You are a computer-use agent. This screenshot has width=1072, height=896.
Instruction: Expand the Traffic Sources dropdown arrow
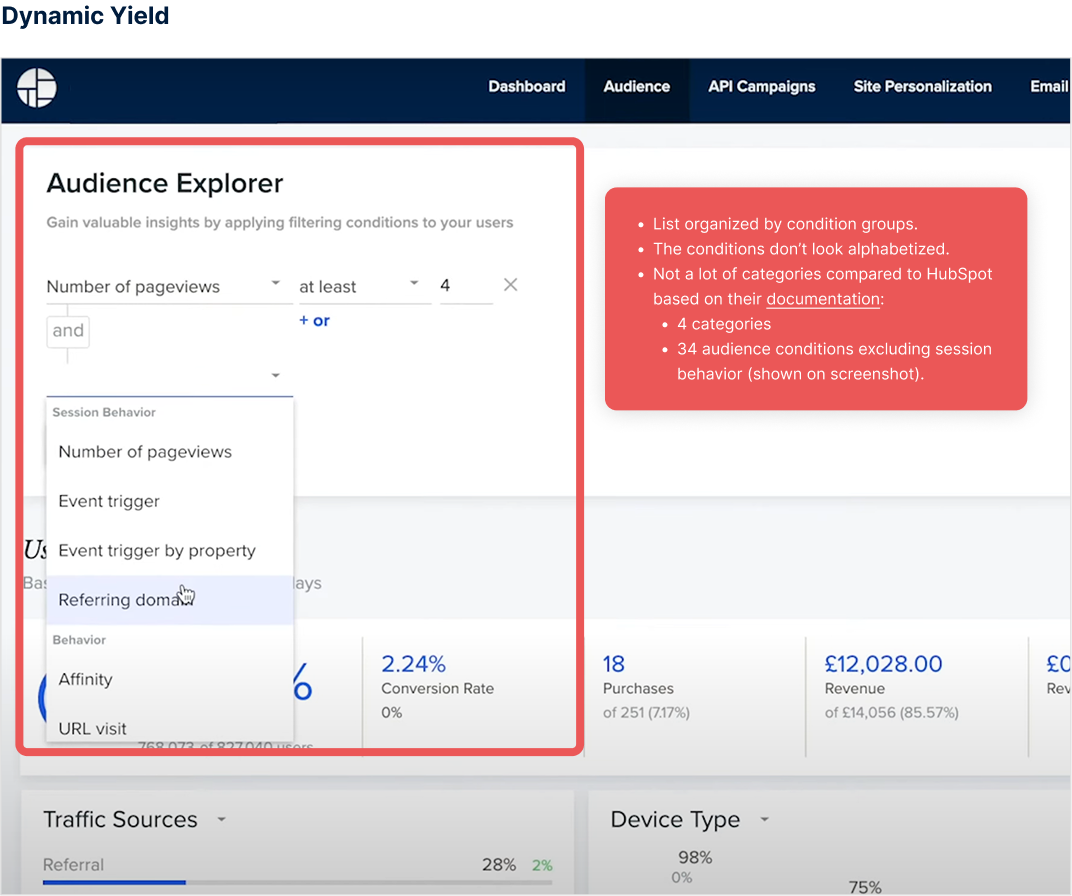pyautogui.click(x=222, y=819)
